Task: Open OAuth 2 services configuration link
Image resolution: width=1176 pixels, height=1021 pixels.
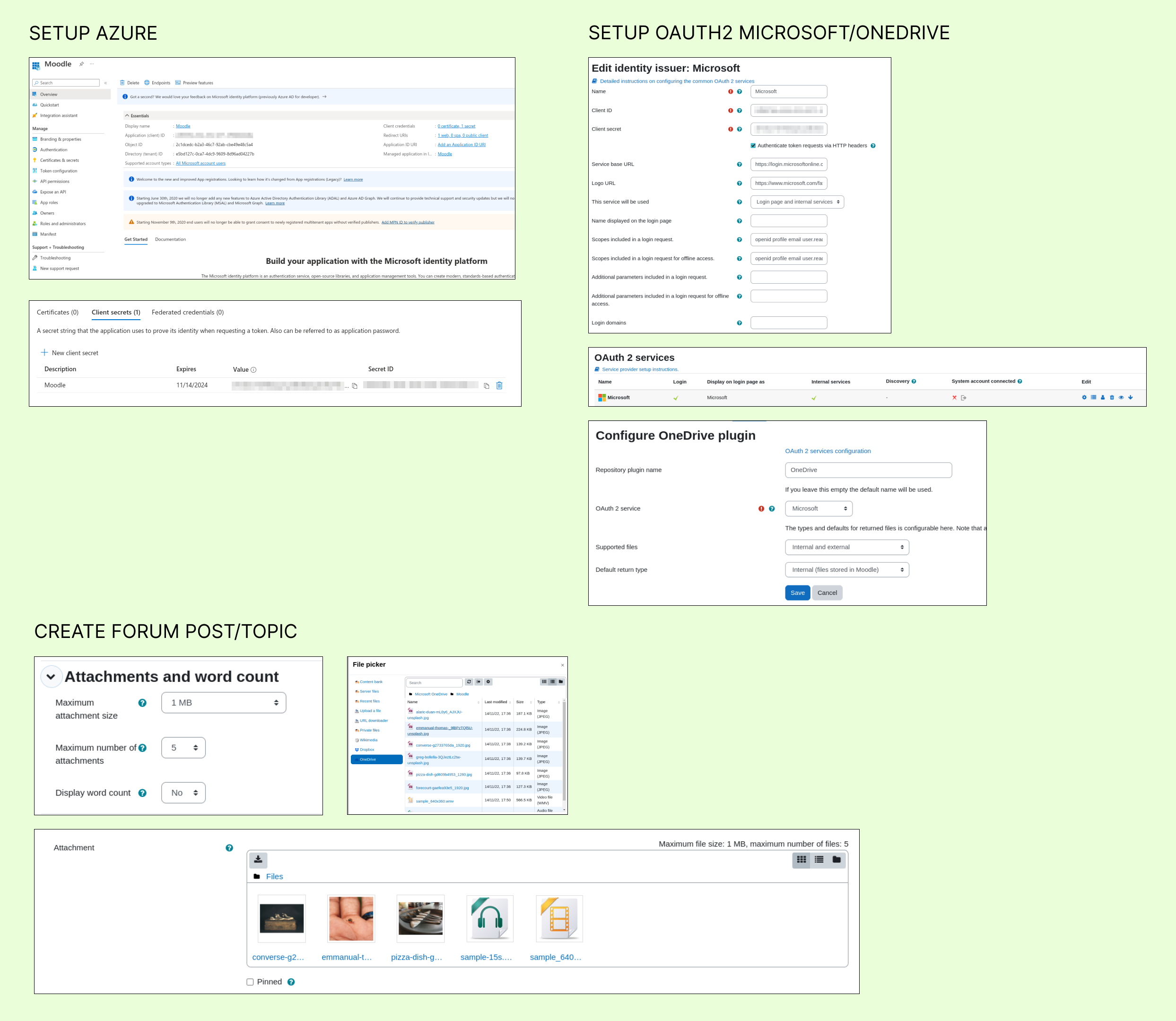Action: pyautogui.click(x=828, y=451)
